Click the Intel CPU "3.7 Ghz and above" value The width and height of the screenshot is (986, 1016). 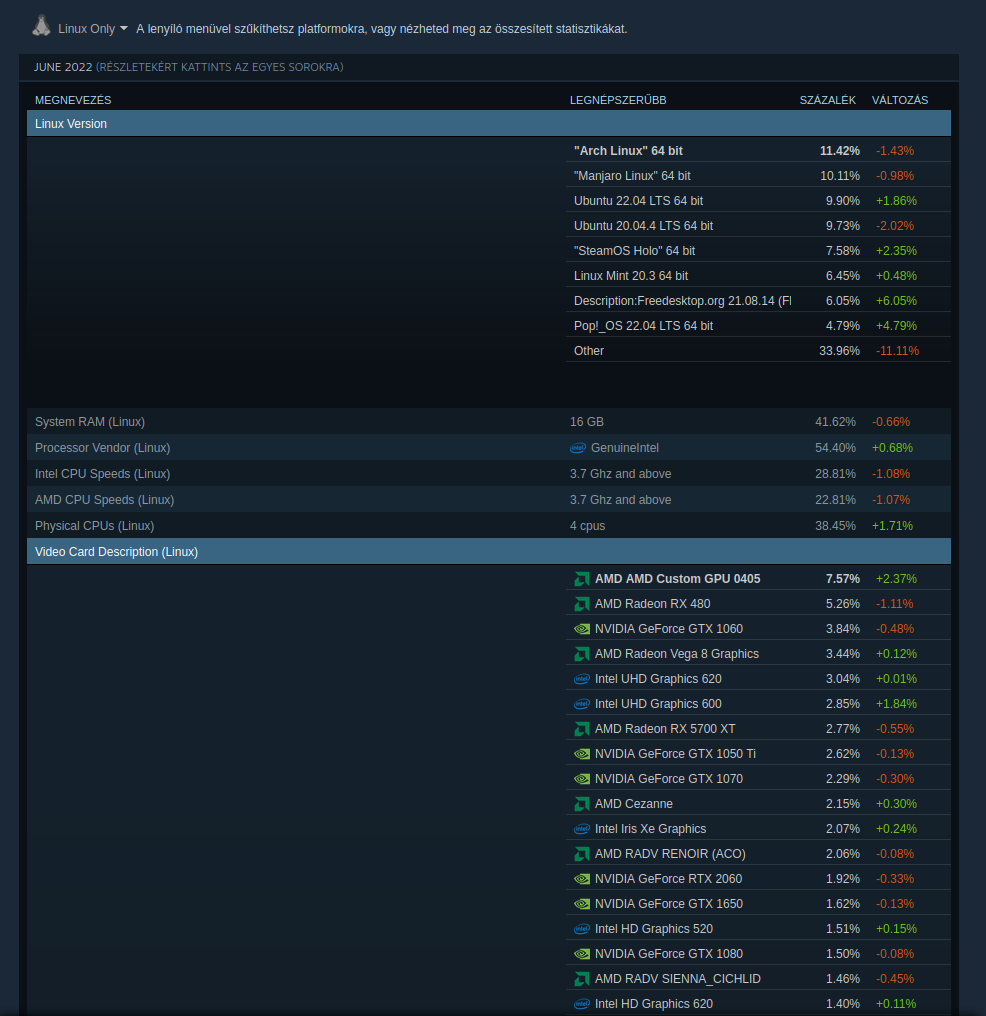[x=621, y=474]
